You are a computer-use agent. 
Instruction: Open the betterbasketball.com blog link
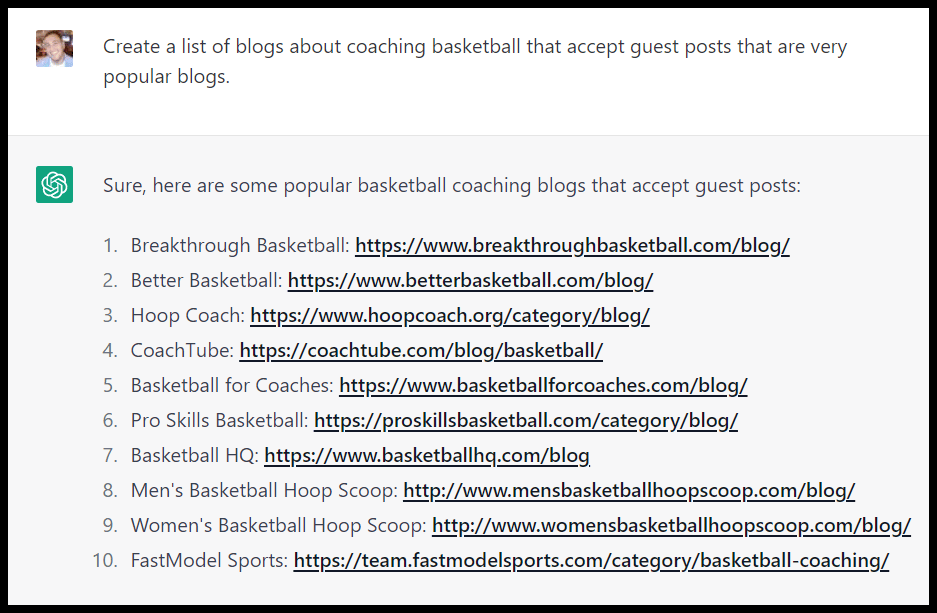[x=470, y=281]
